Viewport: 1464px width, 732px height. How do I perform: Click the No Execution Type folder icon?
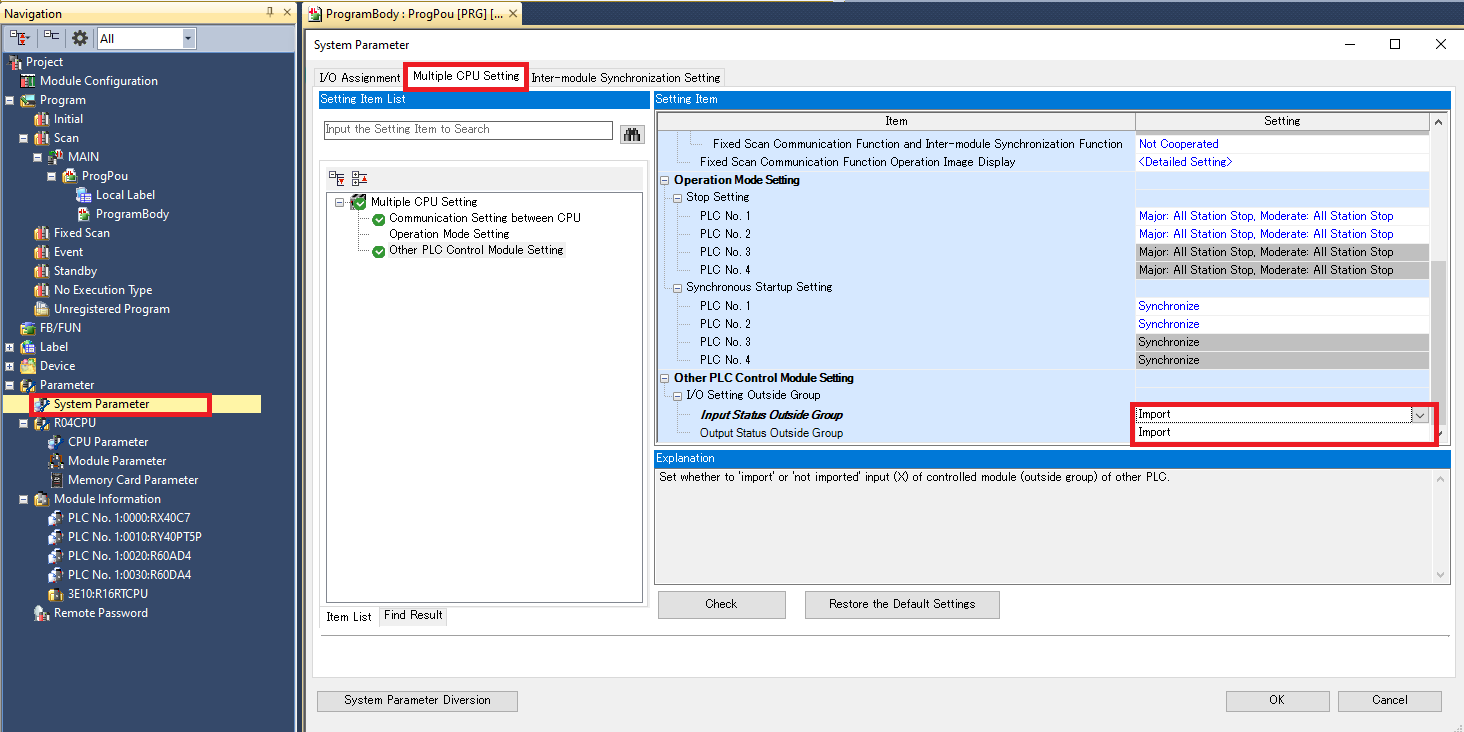pyautogui.click(x=42, y=290)
